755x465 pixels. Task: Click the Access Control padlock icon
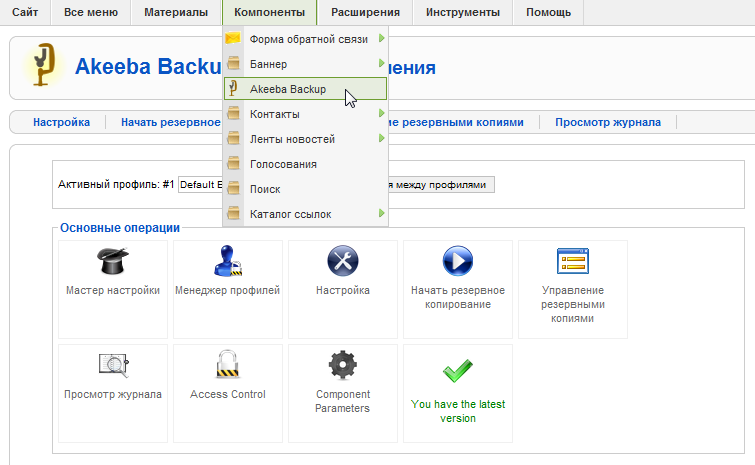click(228, 364)
